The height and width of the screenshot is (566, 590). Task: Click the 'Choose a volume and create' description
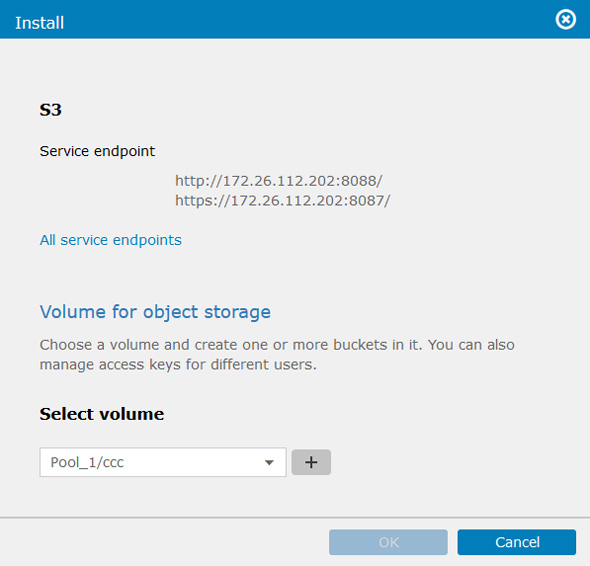[277, 355]
